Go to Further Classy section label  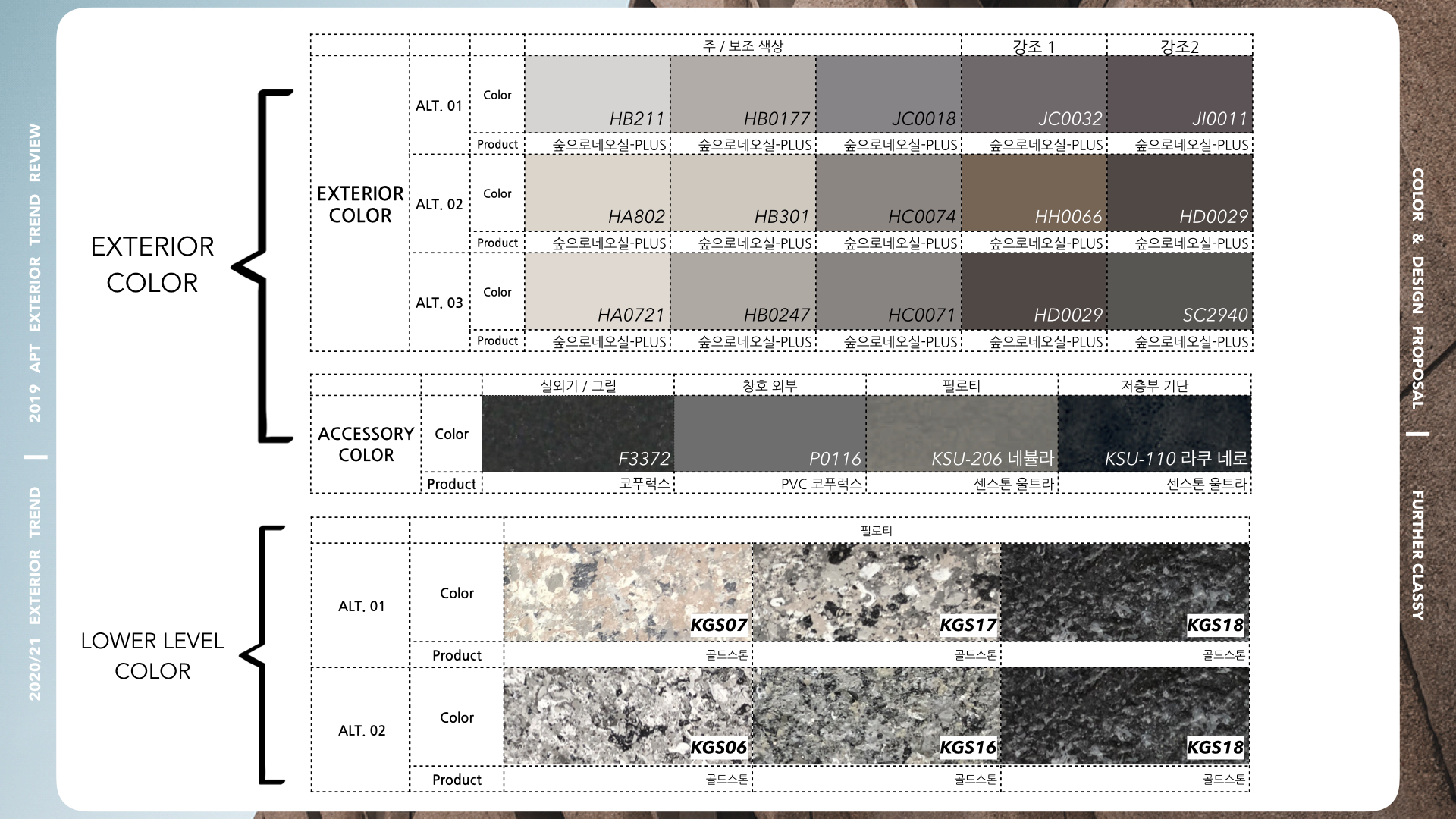1417,555
